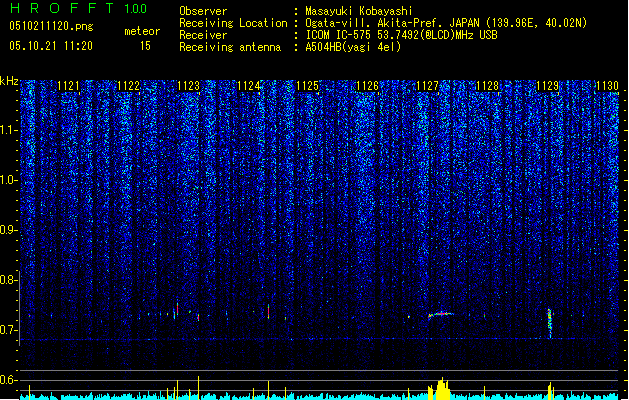Click the 1123 time marker

tap(189, 86)
